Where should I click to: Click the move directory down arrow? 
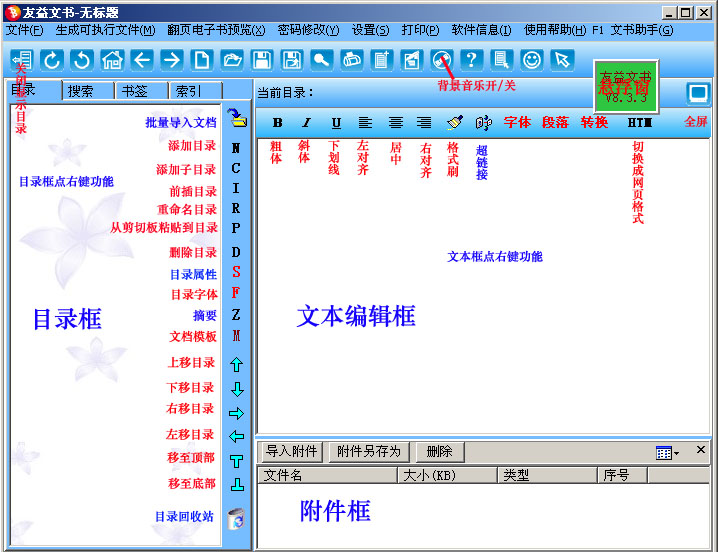[x=236, y=389]
